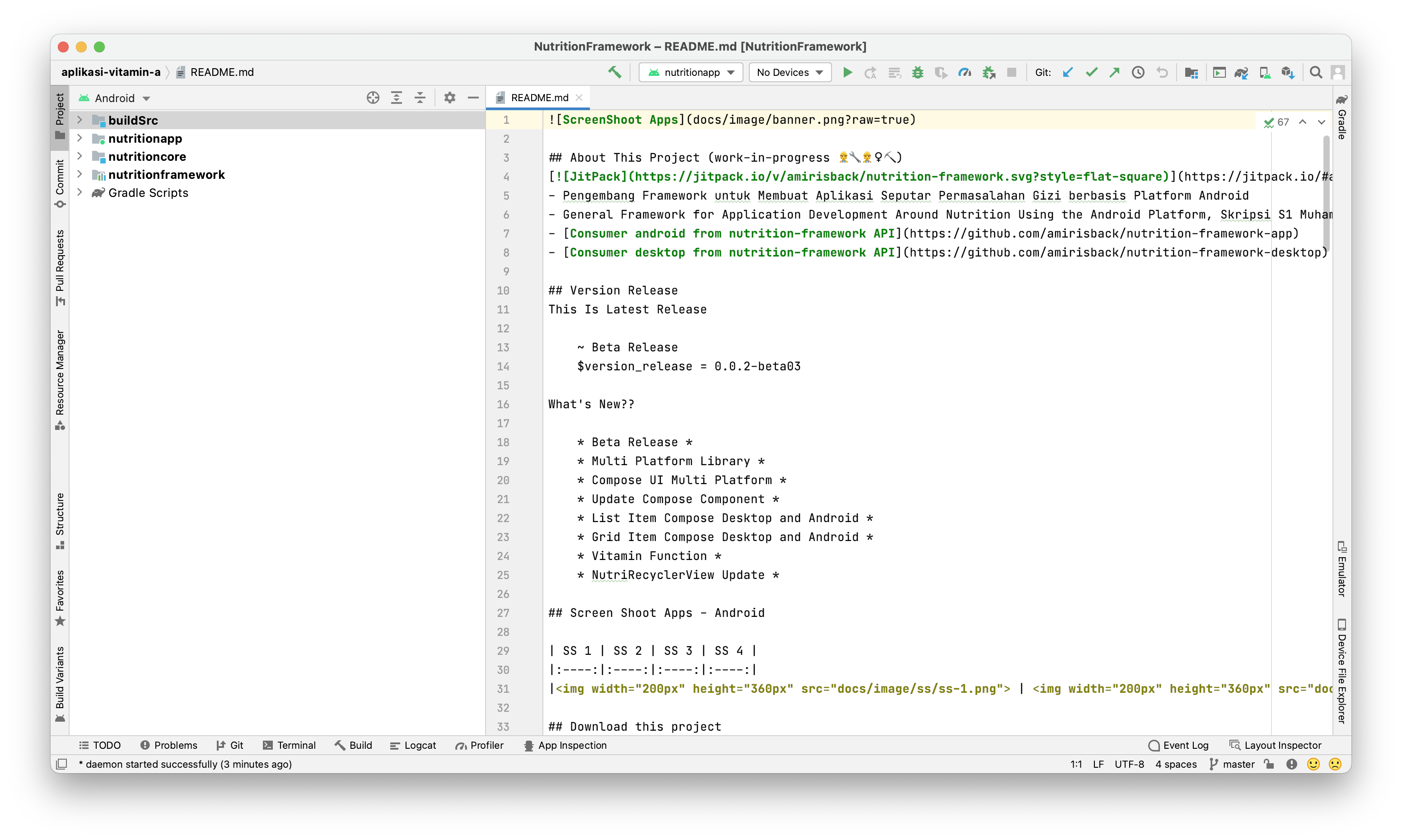Run the app with green play button
The height and width of the screenshot is (840, 1402).
847,72
